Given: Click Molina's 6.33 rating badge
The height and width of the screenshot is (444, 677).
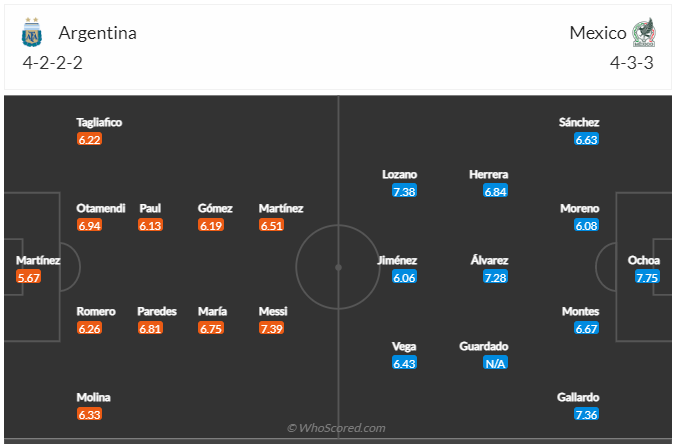Looking at the screenshot, I should 89,414.
